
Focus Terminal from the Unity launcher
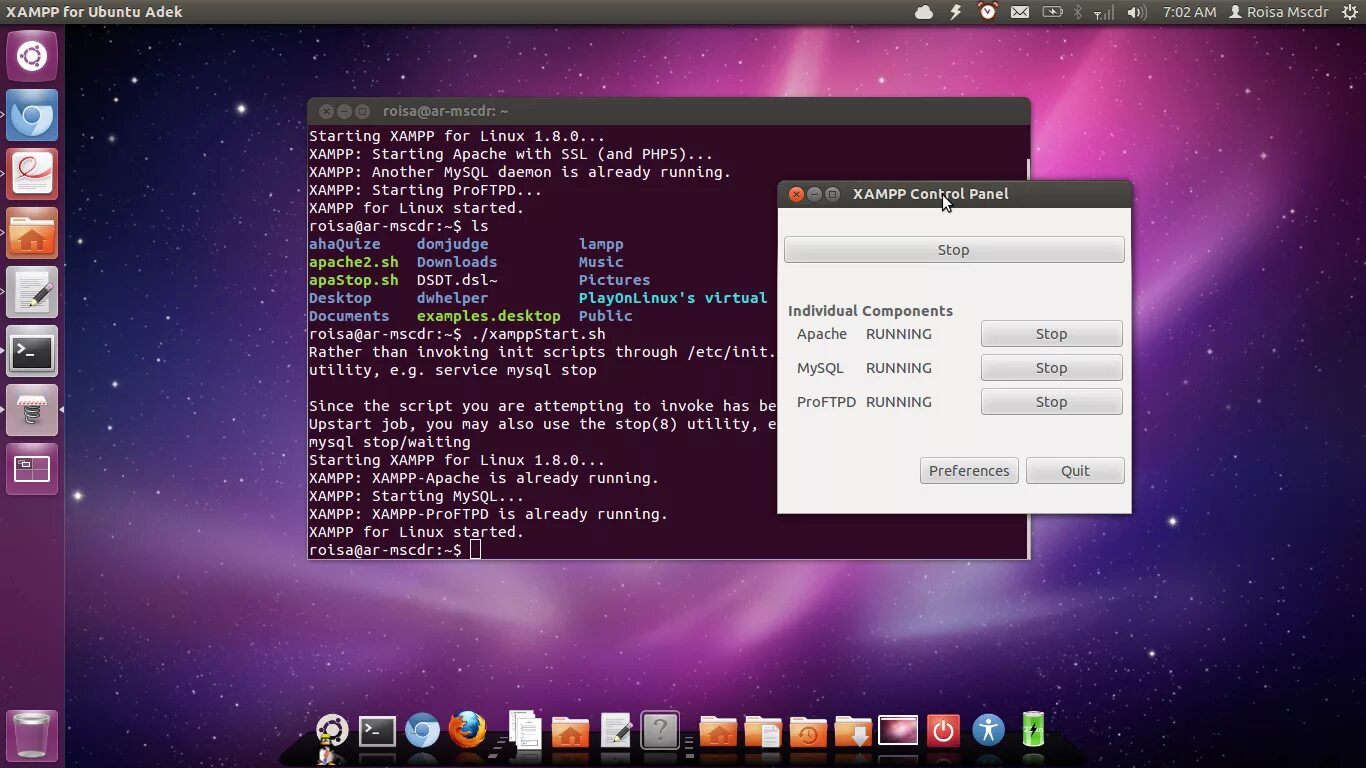[x=32, y=351]
